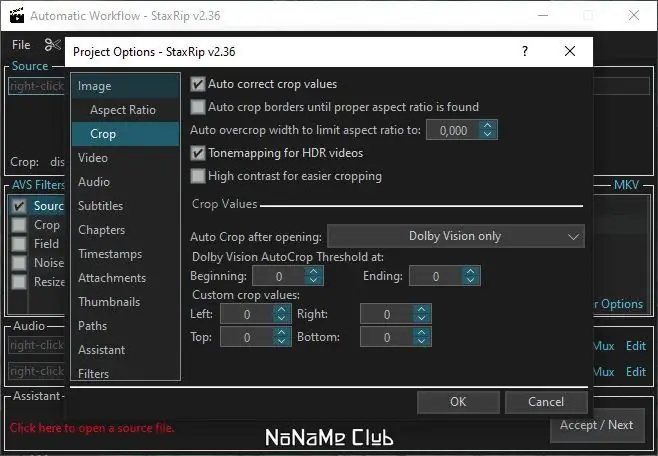Click the second audio track Edit link
The image size is (658, 456).
pos(636,372)
